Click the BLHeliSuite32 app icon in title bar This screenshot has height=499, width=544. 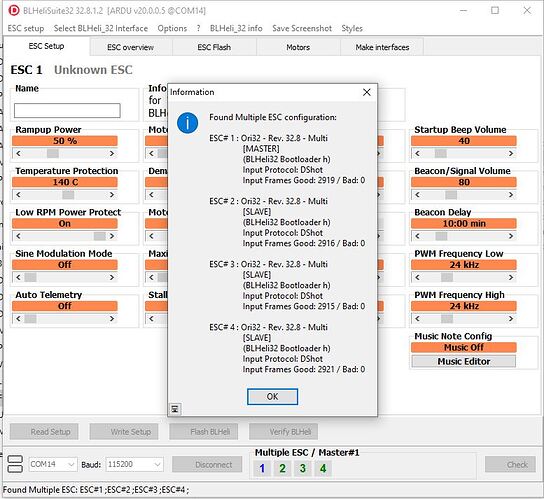pyautogui.click(x=14, y=10)
